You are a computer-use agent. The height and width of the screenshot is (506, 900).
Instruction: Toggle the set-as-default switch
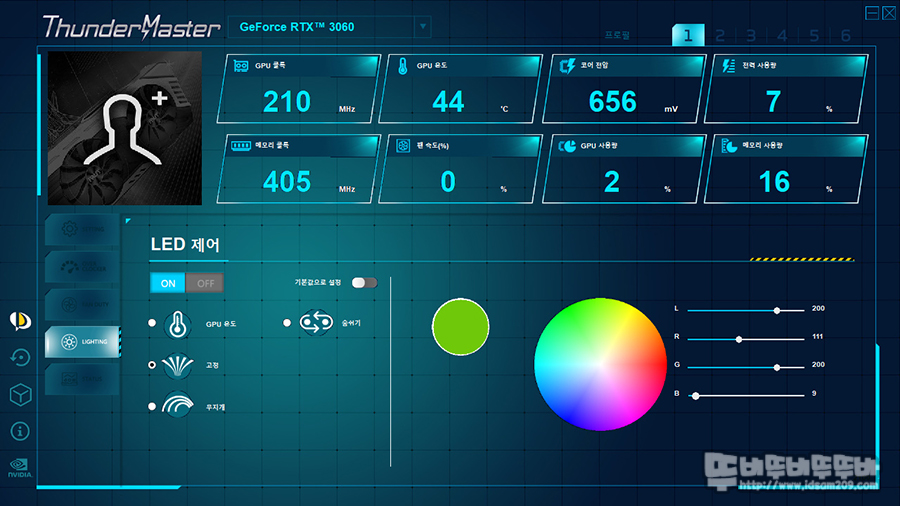(364, 283)
